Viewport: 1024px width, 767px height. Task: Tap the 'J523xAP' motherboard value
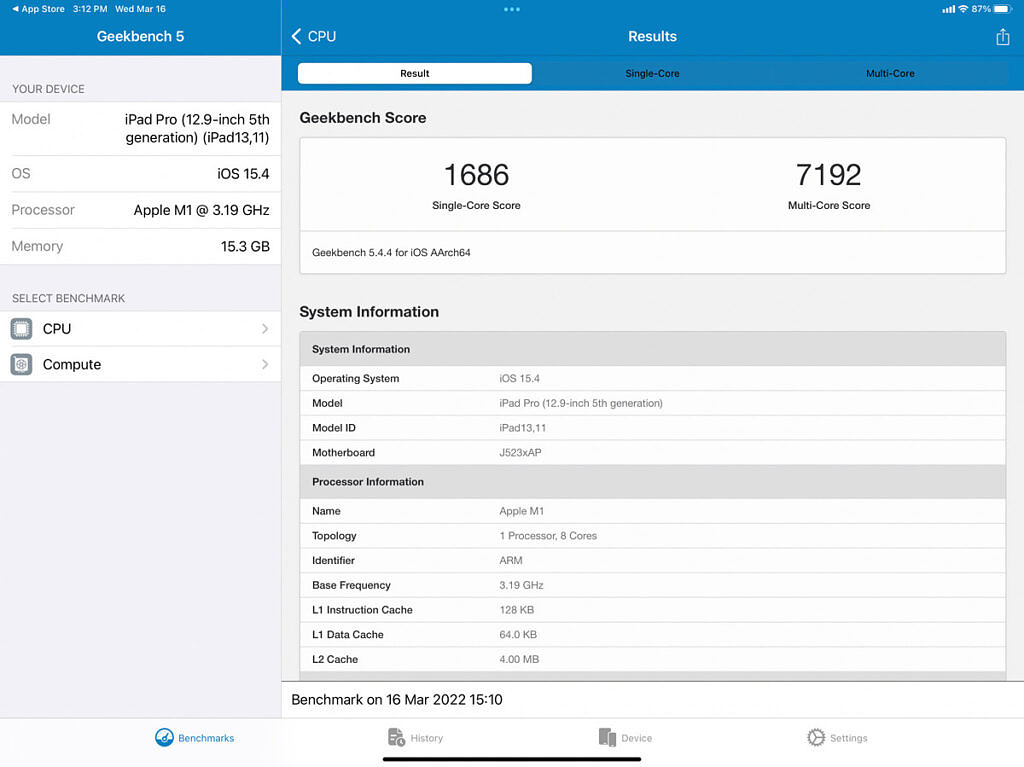(520, 452)
